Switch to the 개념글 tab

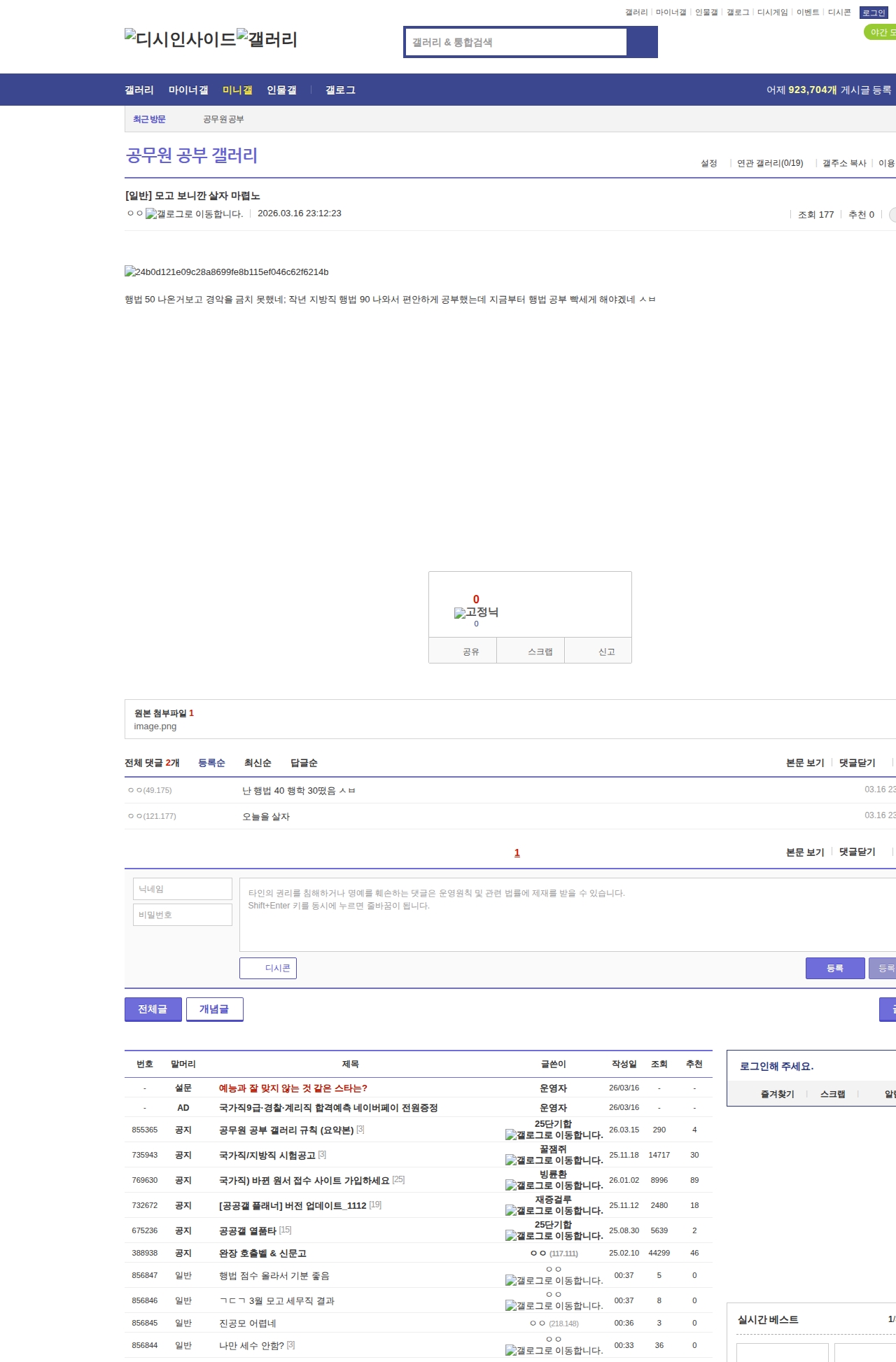(214, 1009)
